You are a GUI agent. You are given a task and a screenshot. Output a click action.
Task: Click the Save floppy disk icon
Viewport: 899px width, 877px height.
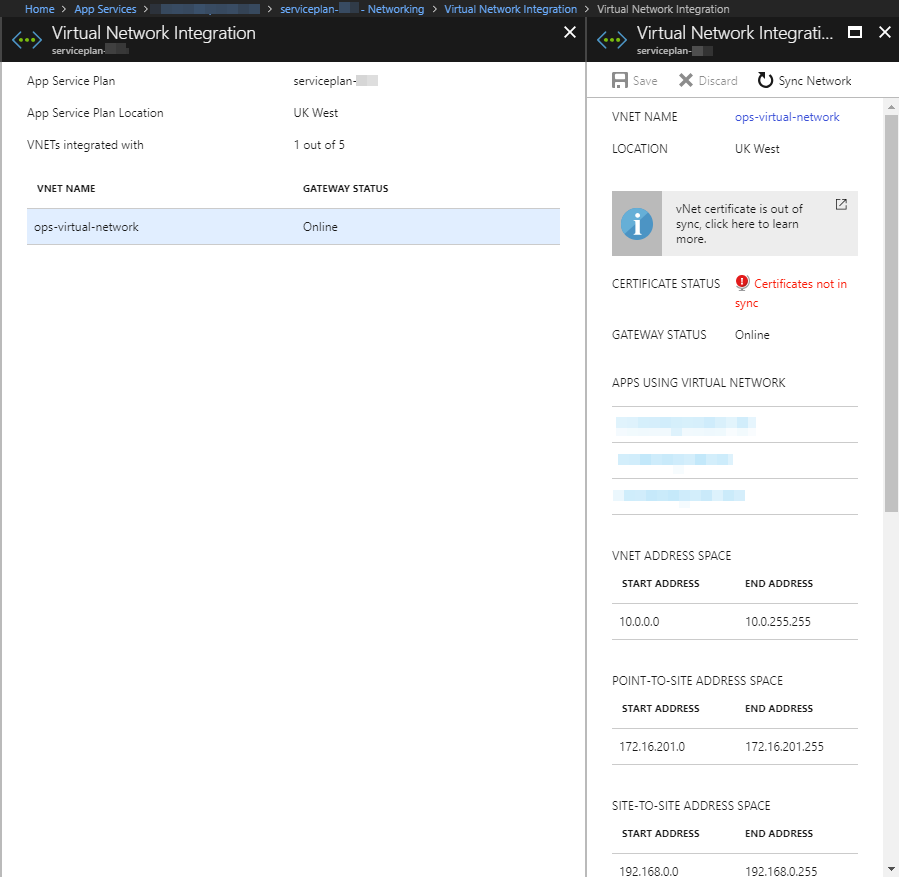coord(620,81)
